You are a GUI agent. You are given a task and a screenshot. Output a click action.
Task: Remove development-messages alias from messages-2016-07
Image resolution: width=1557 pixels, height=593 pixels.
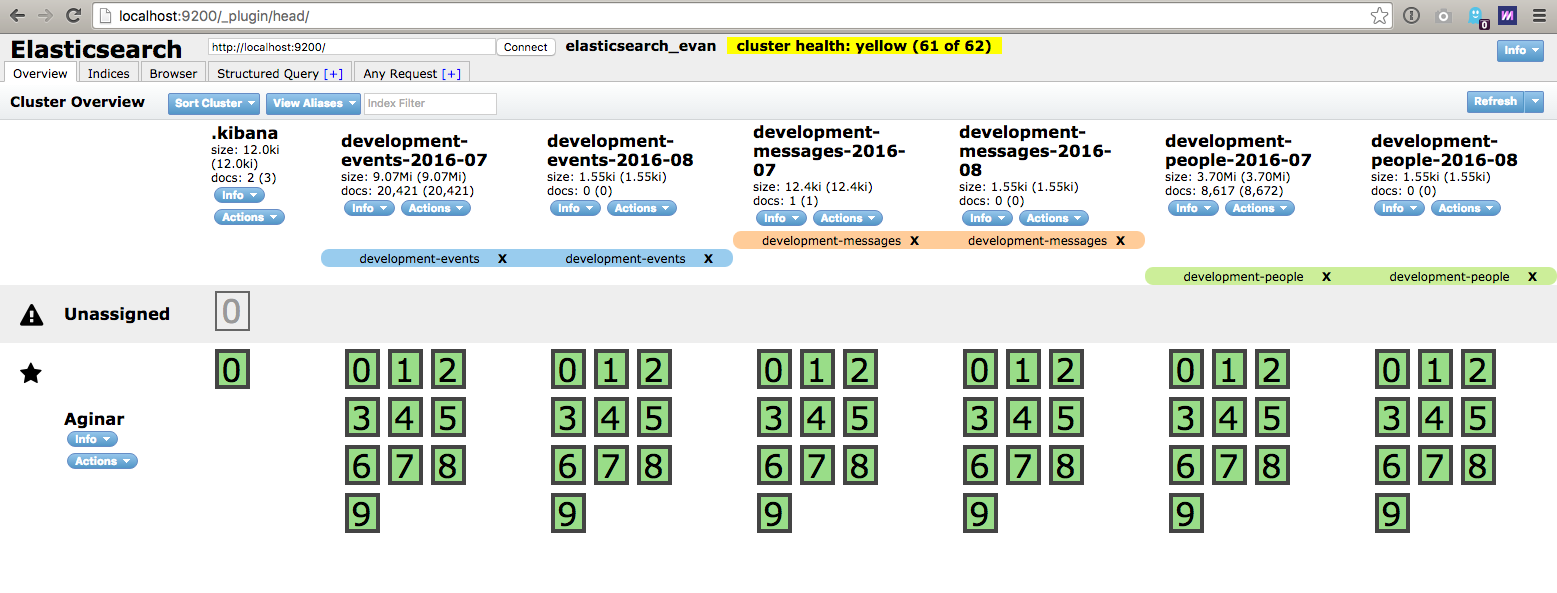914,241
